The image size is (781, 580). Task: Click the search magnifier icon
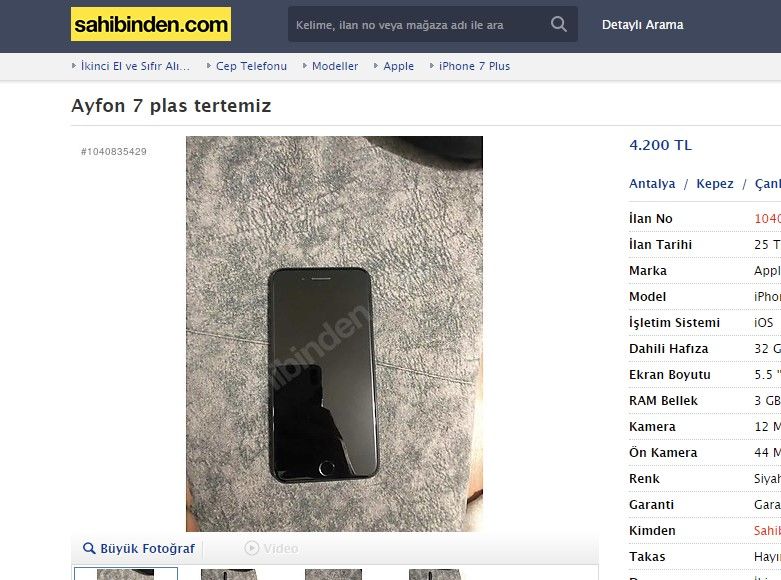[558, 24]
